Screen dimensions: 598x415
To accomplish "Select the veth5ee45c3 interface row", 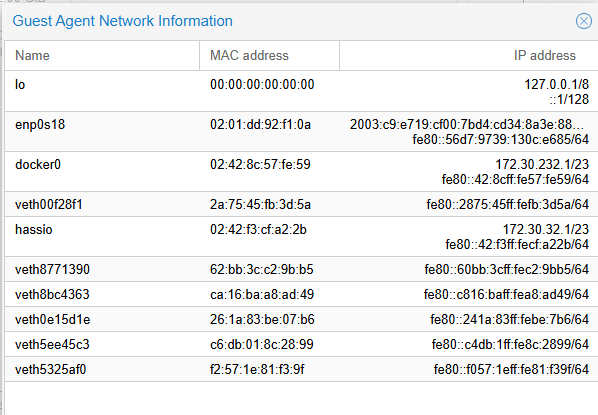I will [x=301, y=344].
